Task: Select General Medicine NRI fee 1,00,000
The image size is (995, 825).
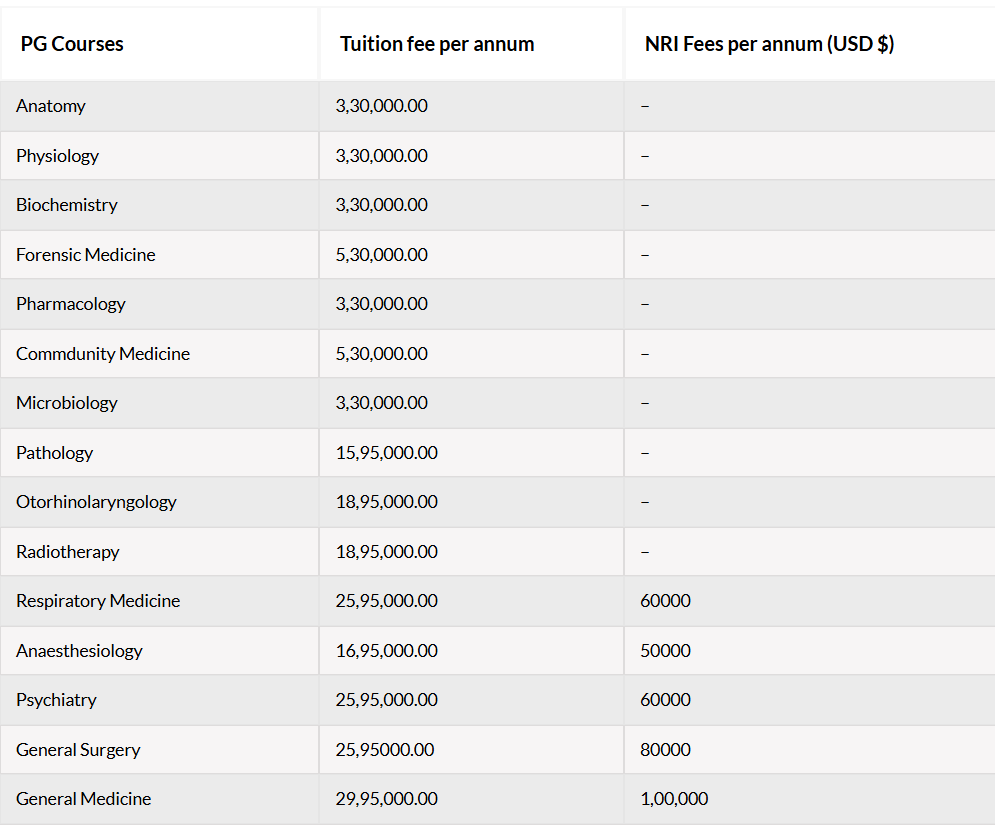Action: click(674, 799)
